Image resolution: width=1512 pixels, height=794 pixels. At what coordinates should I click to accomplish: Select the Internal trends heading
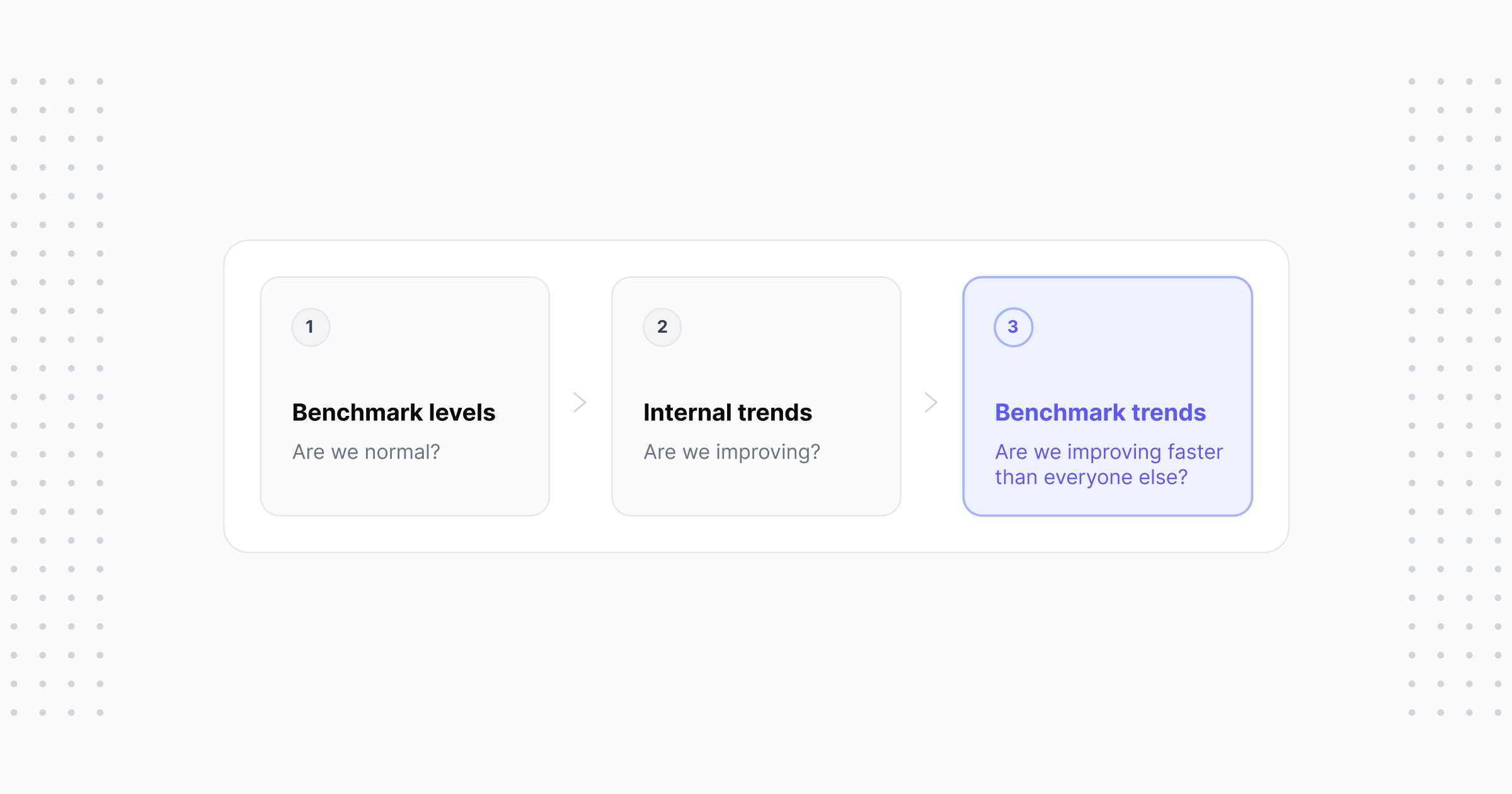click(x=728, y=413)
